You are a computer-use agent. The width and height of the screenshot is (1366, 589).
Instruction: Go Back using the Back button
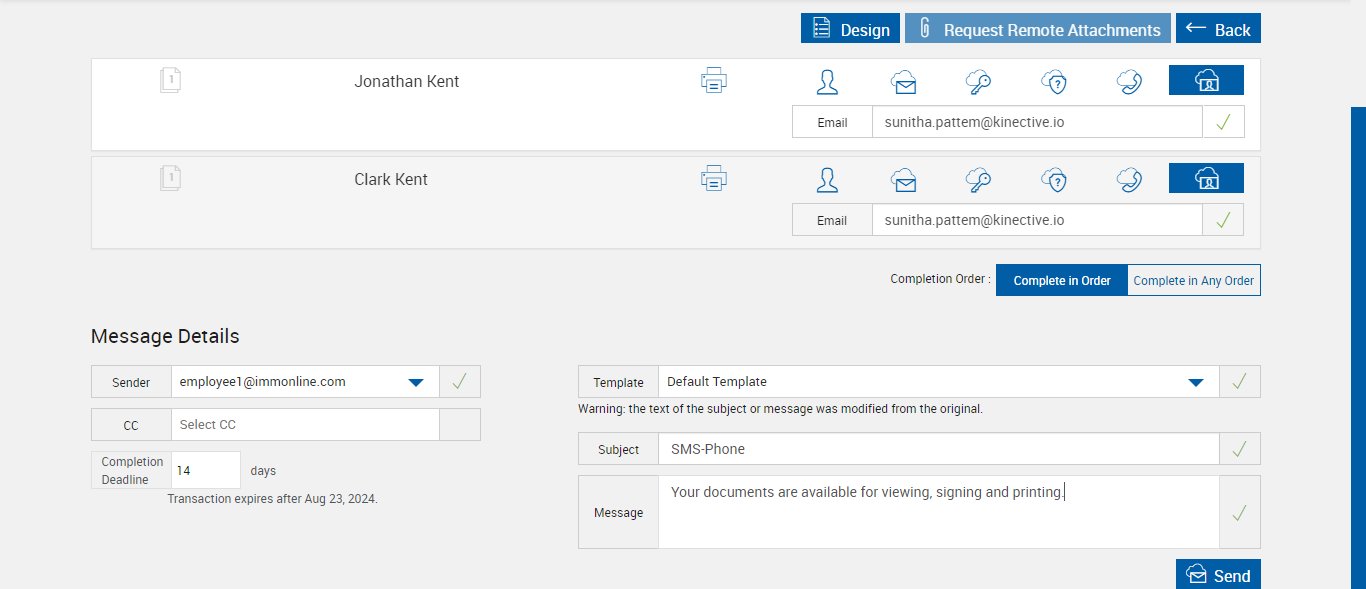tap(1218, 29)
